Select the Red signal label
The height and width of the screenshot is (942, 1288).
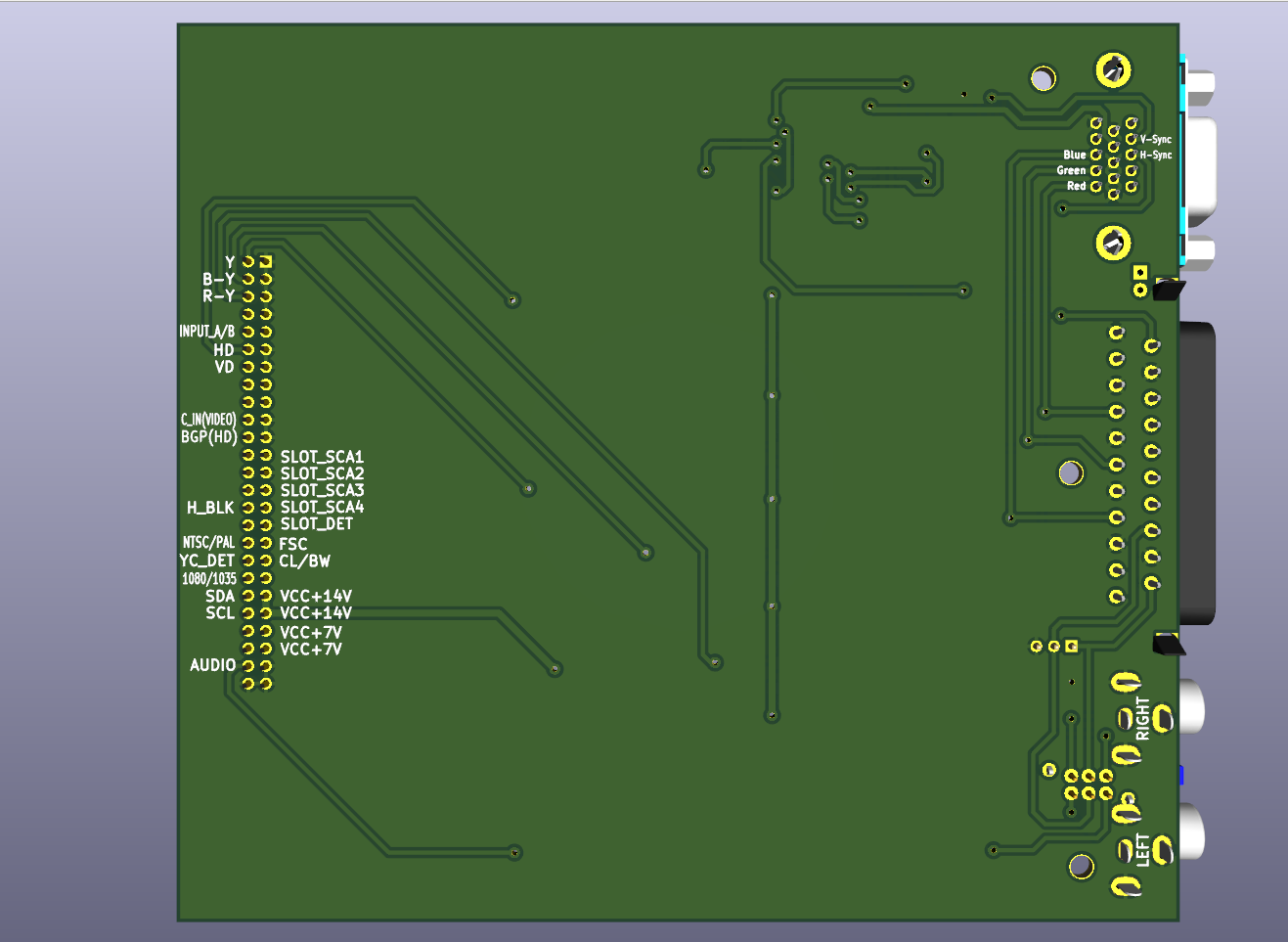(1076, 186)
